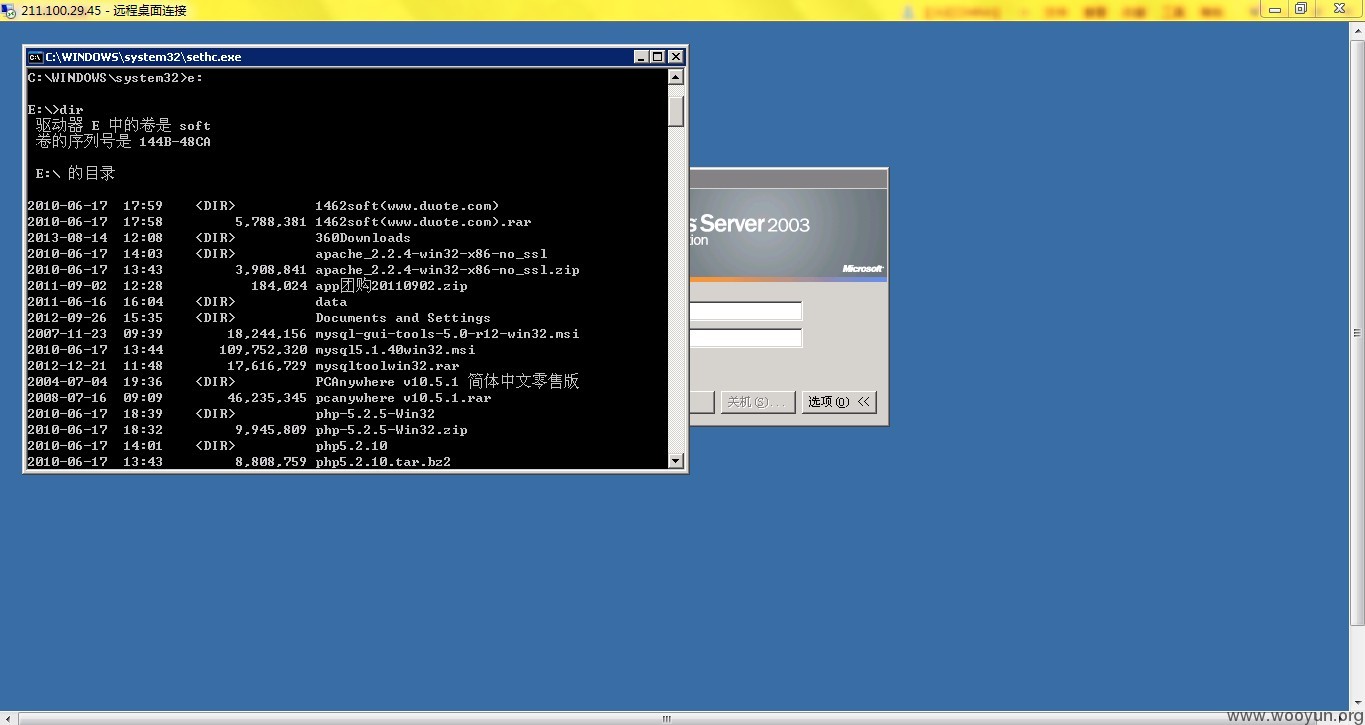Screen dimensions: 1365x725
Task: Click the line 驱动器 E 中的卷是 soft
Action: click(x=123, y=125)
